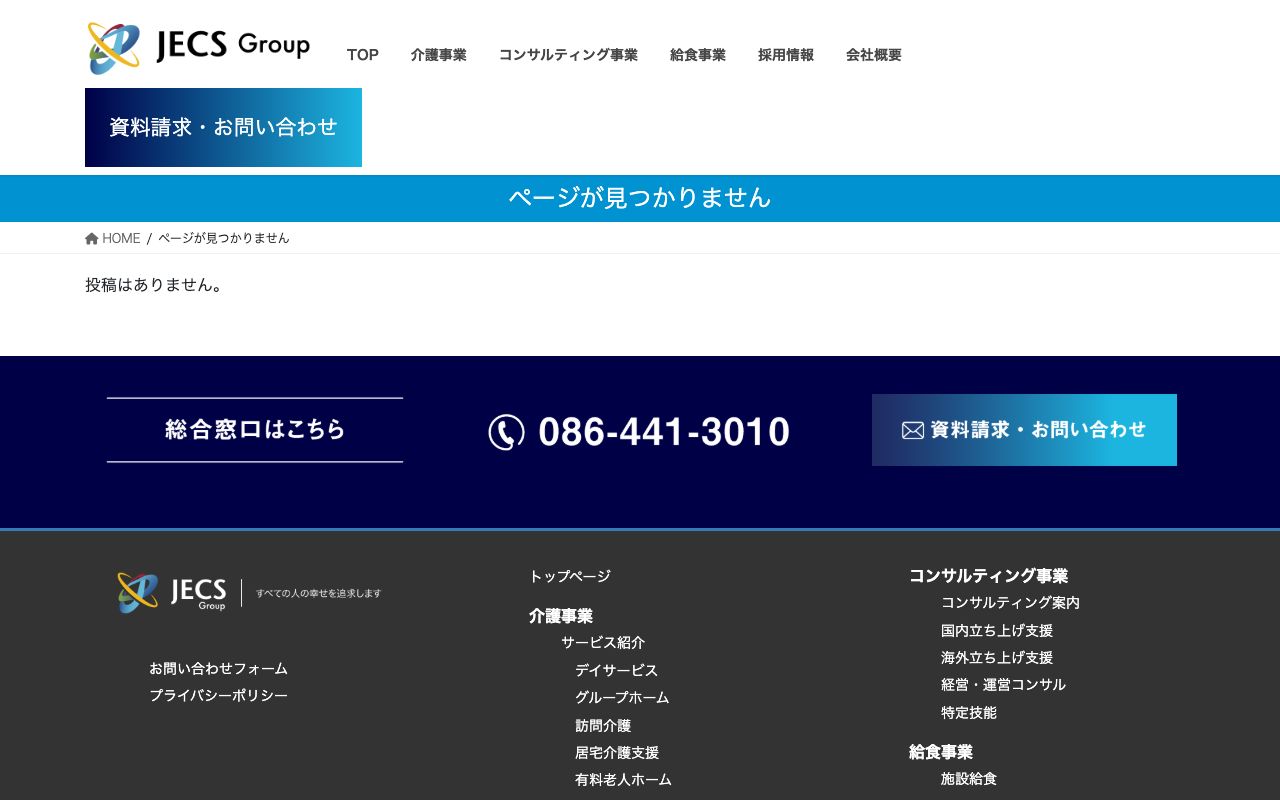
Task: Click the デイサービス footer link
Action: 617,670
